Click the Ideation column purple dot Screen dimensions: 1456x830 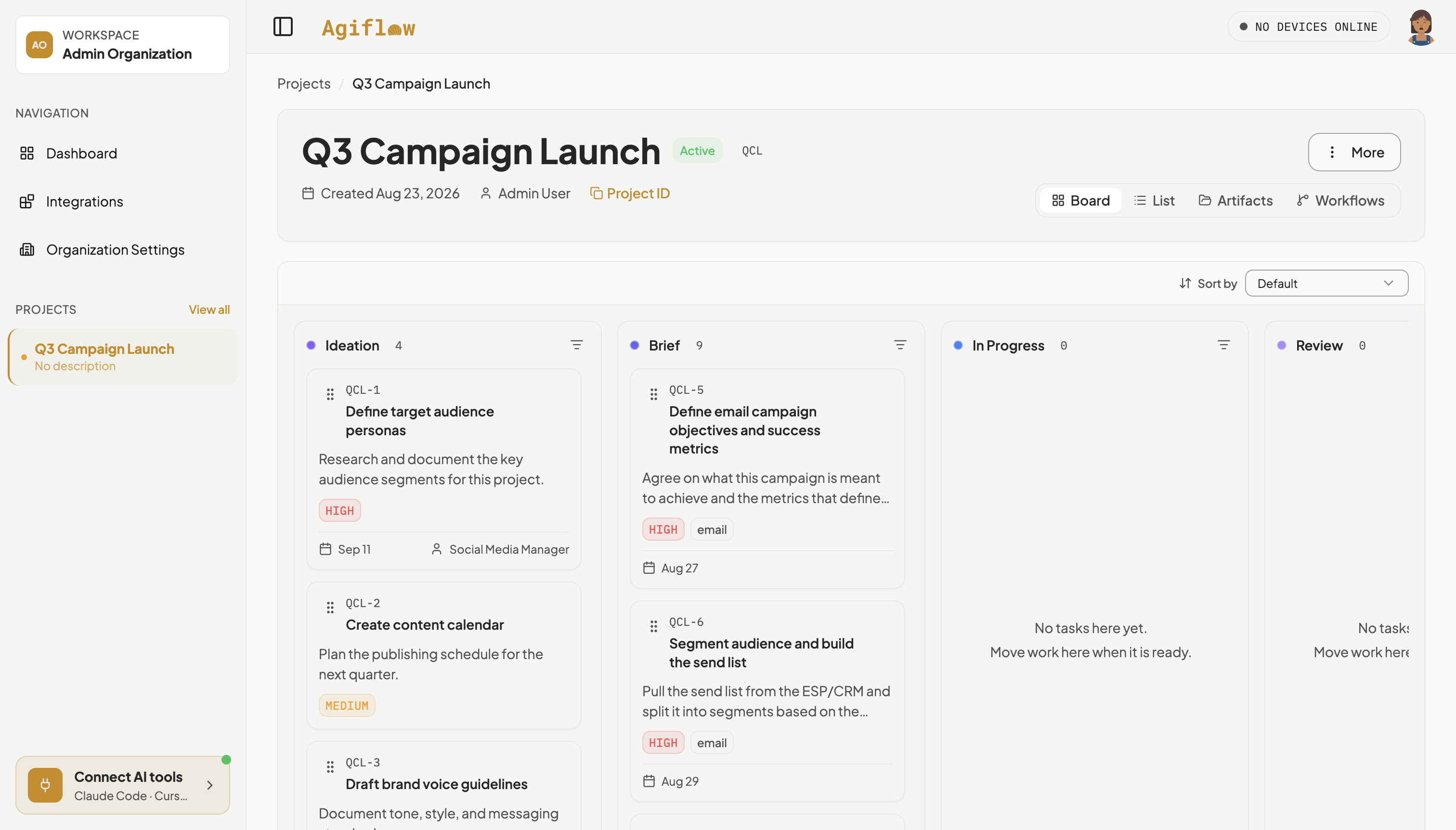pos(311,346)
